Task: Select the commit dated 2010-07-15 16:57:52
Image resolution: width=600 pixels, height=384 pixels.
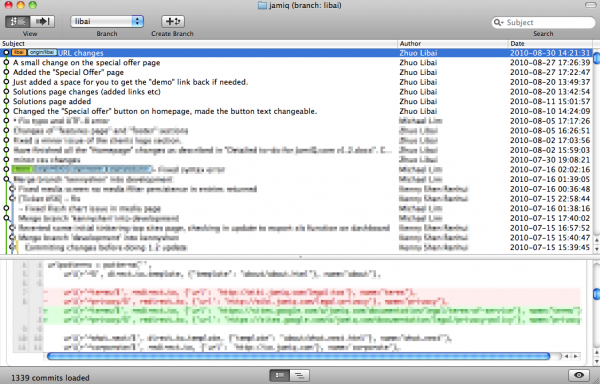Action: coord(296,228)
